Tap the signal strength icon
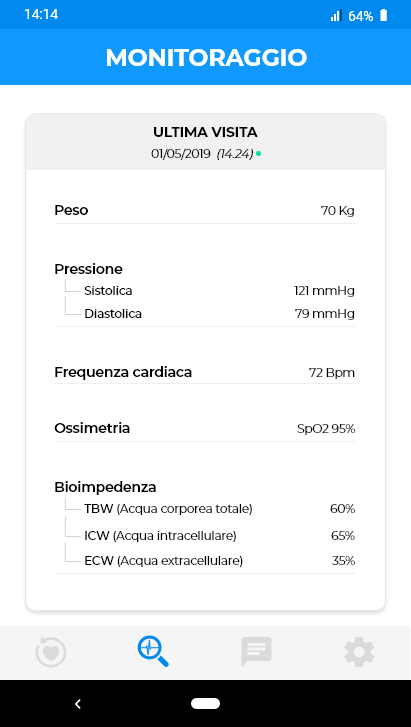 [336, 16]
